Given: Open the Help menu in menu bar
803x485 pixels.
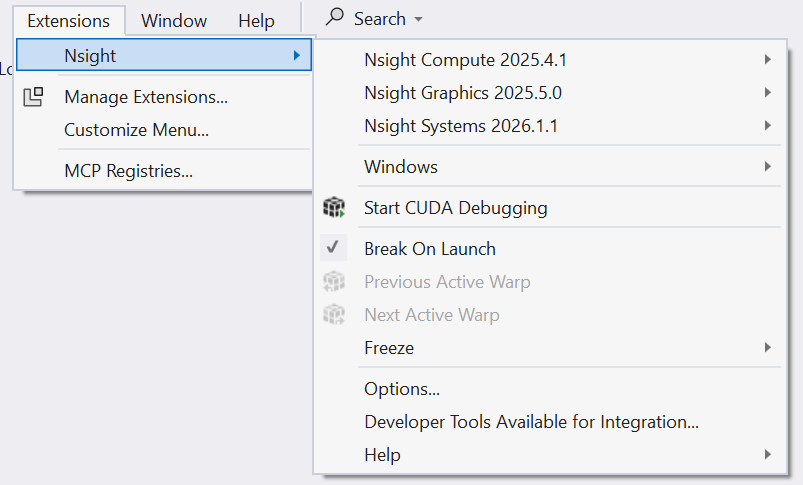Looking at the screenshot, I should 256,21.
